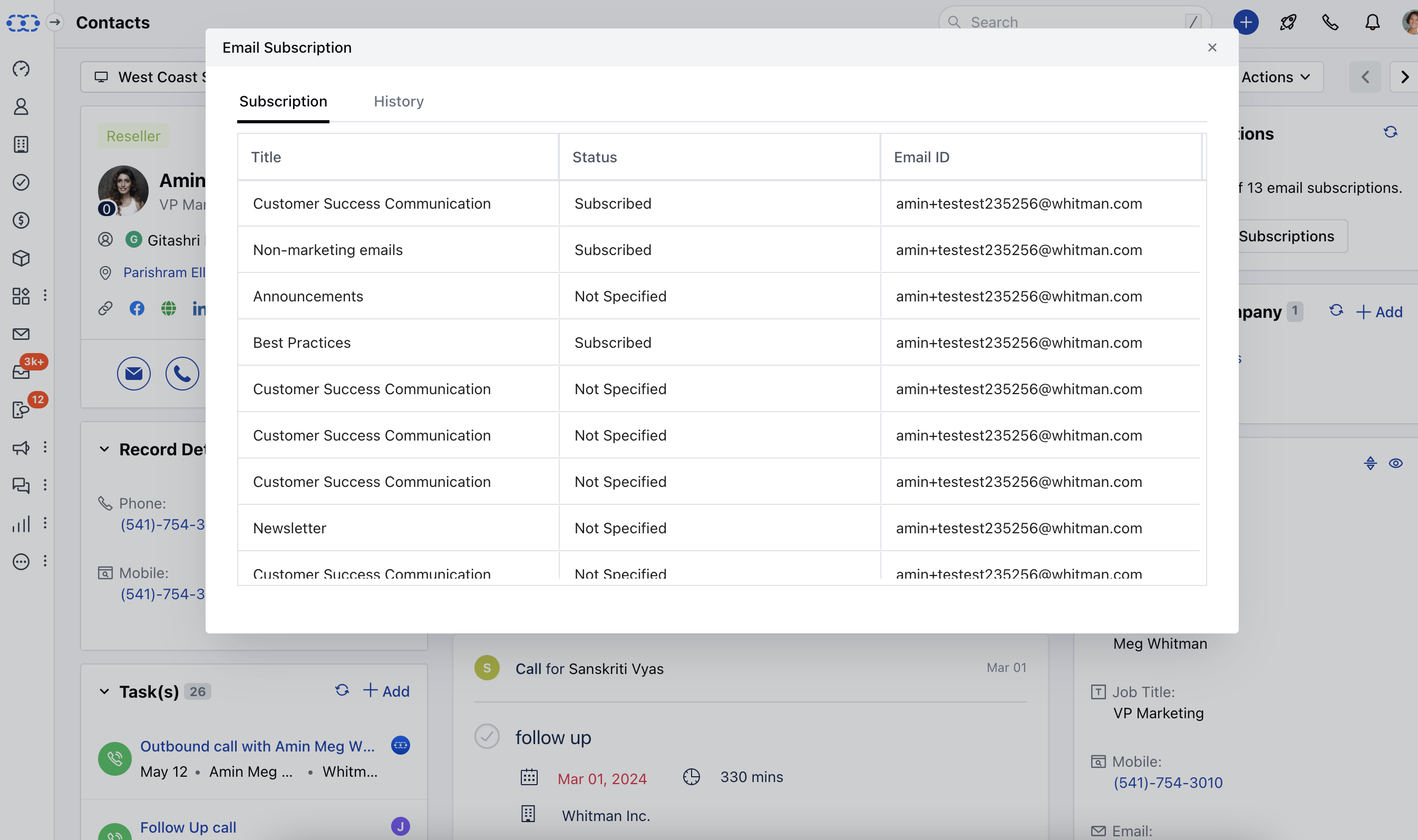Toggle the eye visibility icon

point(1395,464)
